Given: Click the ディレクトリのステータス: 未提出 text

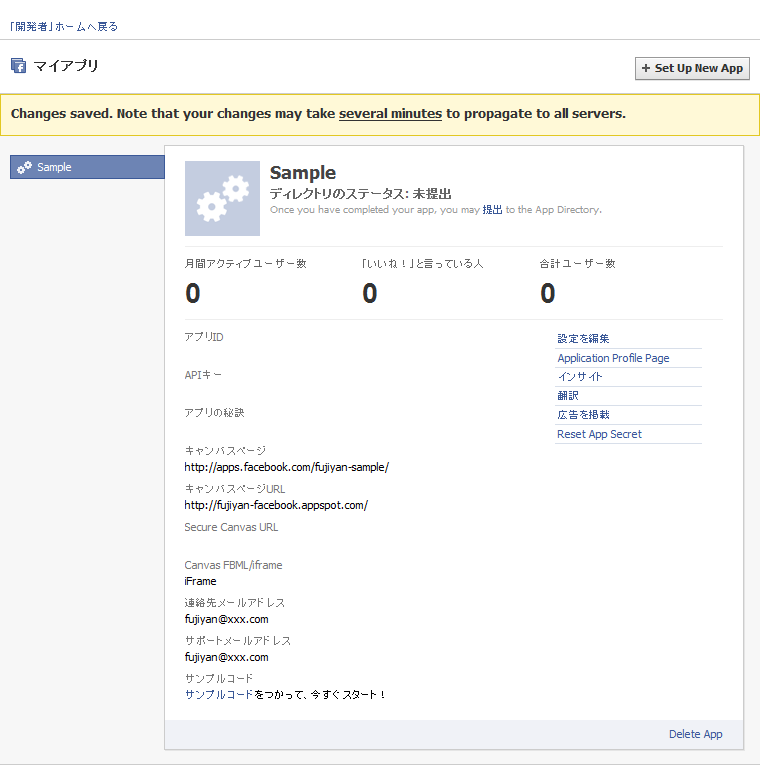Looking at the screenshot, I should coord(360,194).
